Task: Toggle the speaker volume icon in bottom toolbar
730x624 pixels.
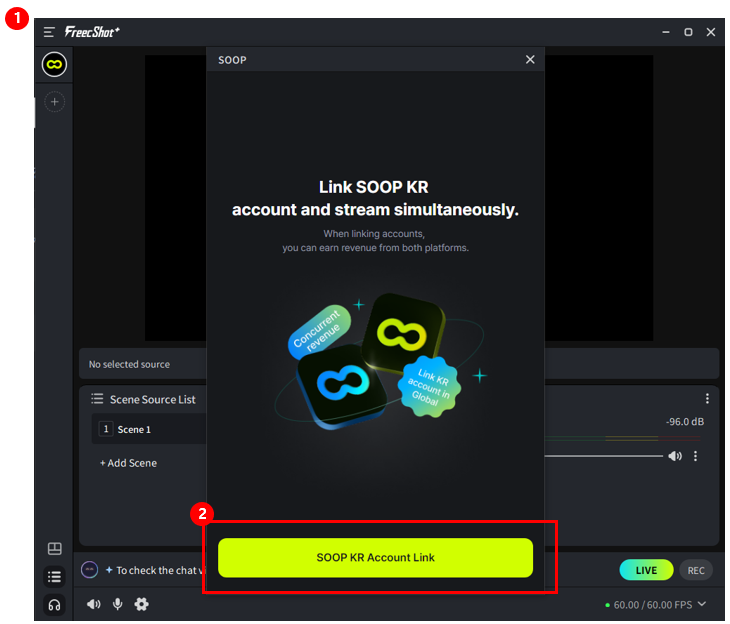Action: tap(94, 604)
